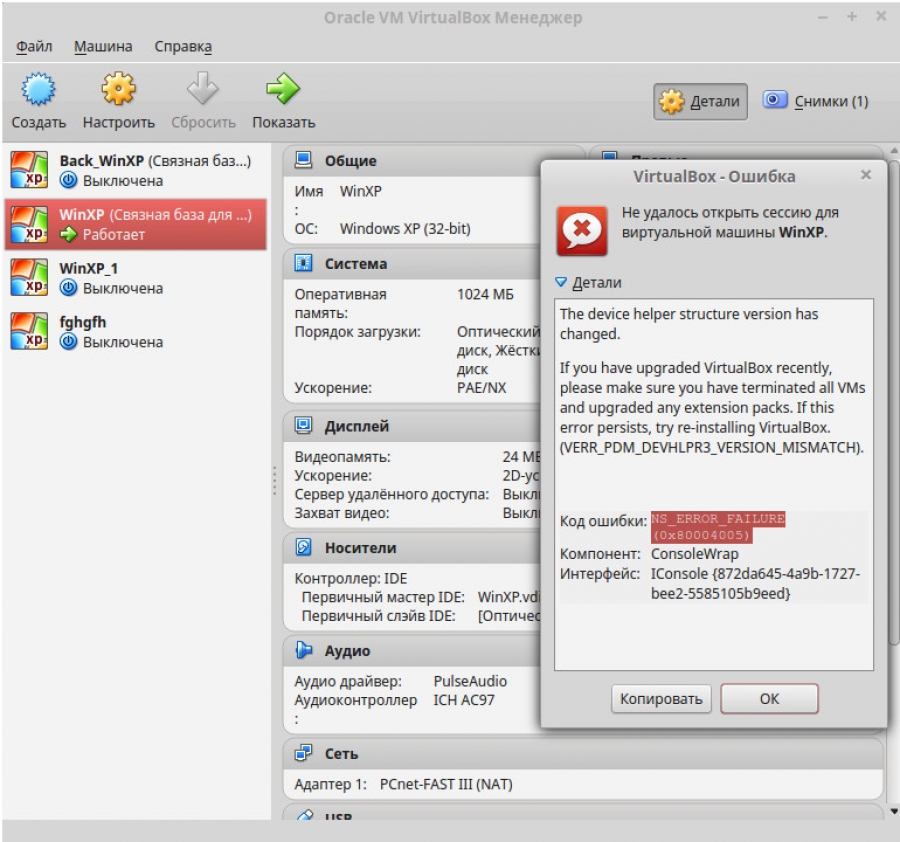Screen dimensions: 900x842
Task: Click the Носители section title
Action: tap(360, 548)
